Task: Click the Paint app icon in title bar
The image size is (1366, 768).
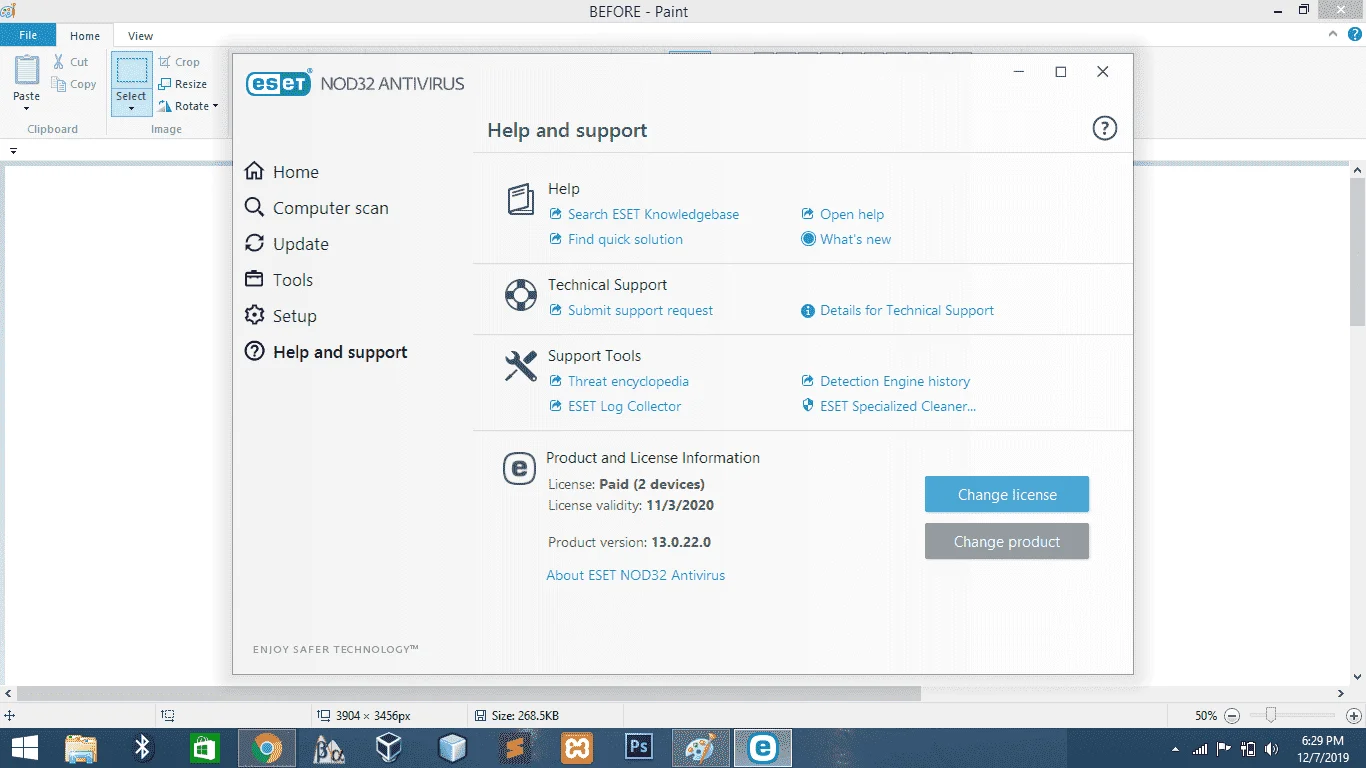Action: [9, 11]
